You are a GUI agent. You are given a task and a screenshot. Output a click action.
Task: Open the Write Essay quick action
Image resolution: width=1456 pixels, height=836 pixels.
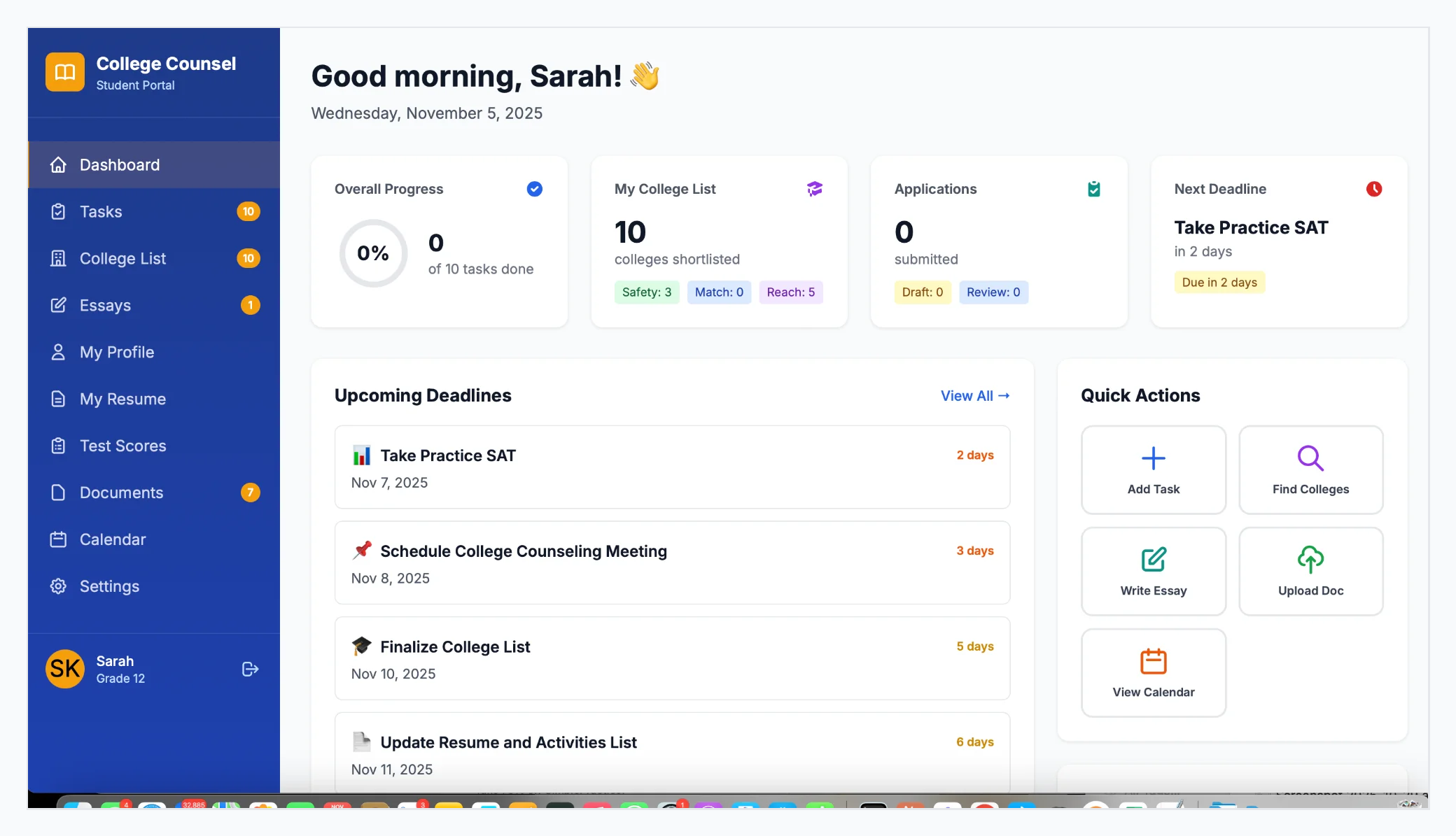click(1152, 571)
